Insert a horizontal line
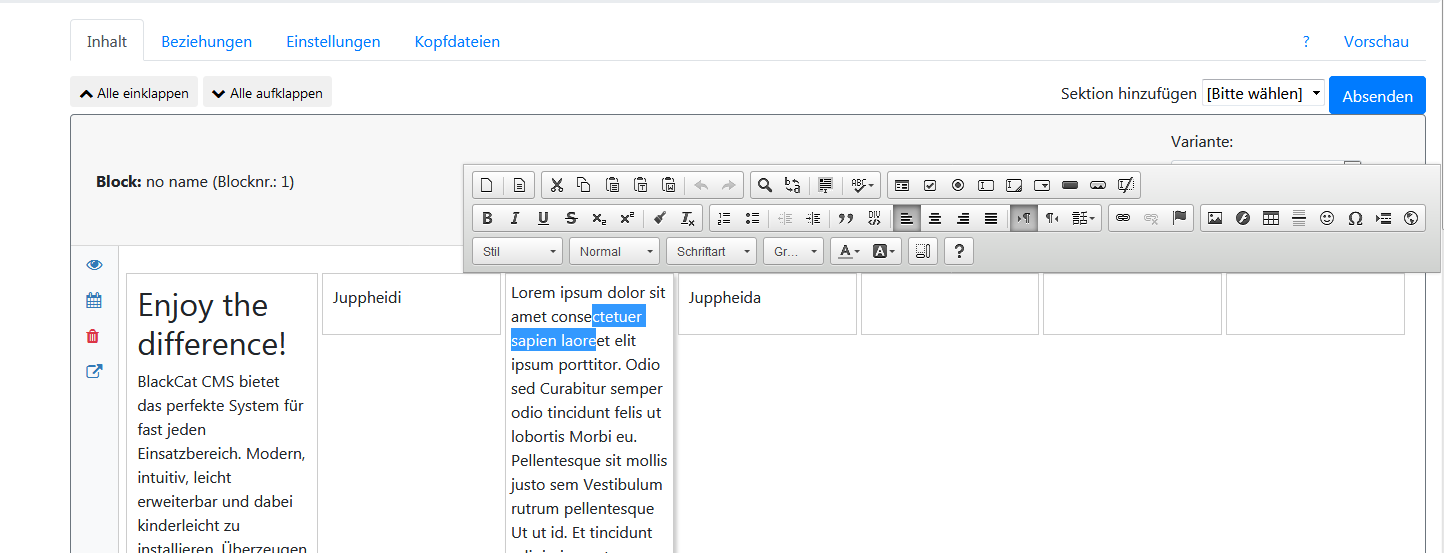This screenshot has height=553, width=1444. tap(1299, 218)
